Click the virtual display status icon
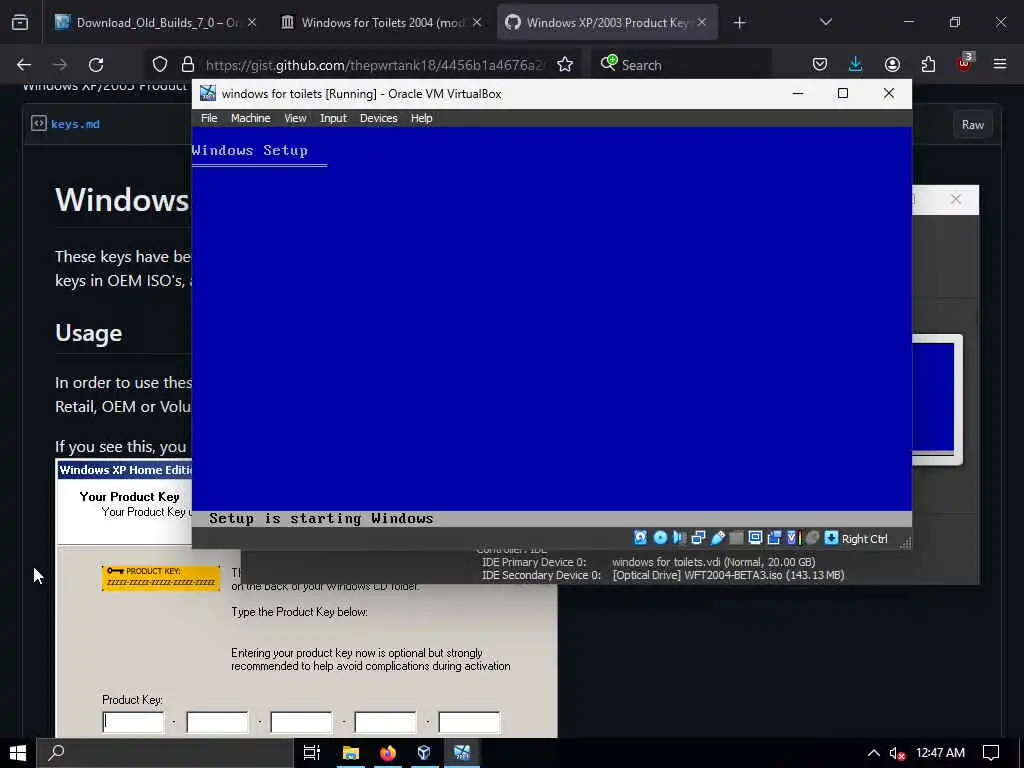Image resolution: width=1024 pixels, height=768 pixels. pyautogui.click(x=755, y=537)
